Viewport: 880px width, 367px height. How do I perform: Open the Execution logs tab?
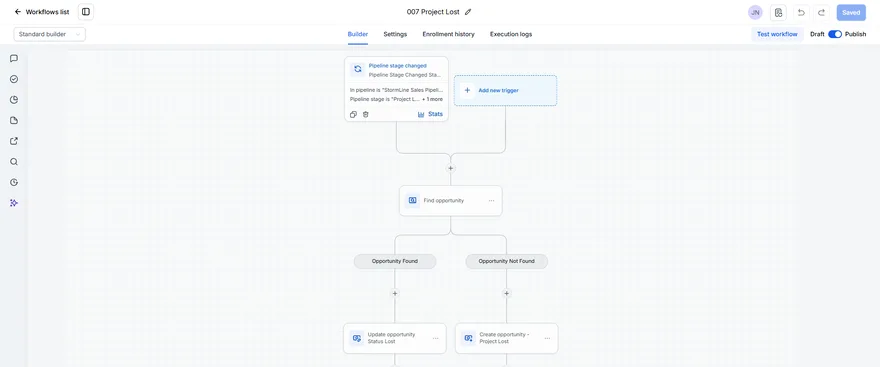[x=511, y=34]
